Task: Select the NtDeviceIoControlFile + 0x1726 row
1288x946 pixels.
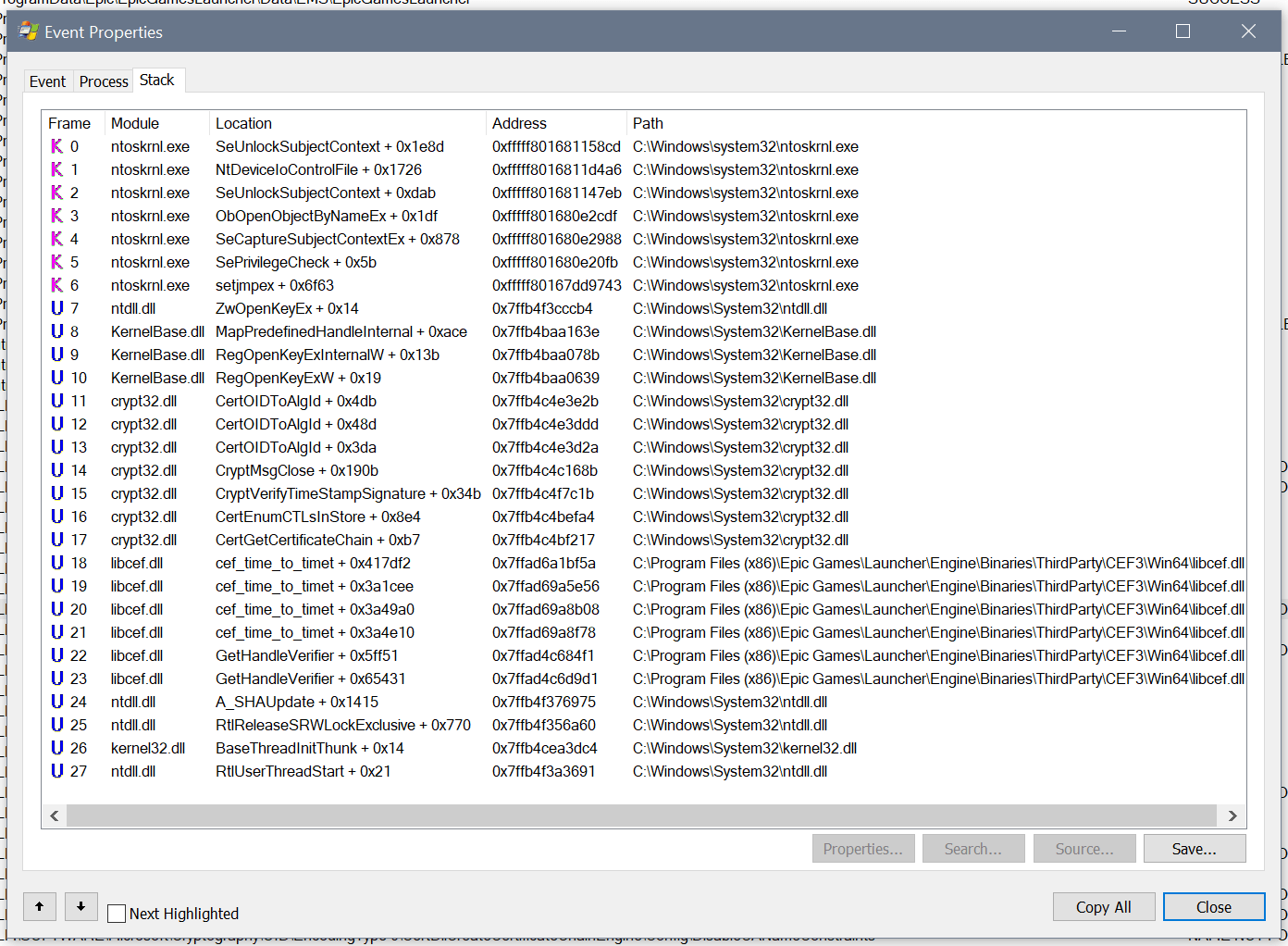Action: pyautogui.click(x=644, y=169)
